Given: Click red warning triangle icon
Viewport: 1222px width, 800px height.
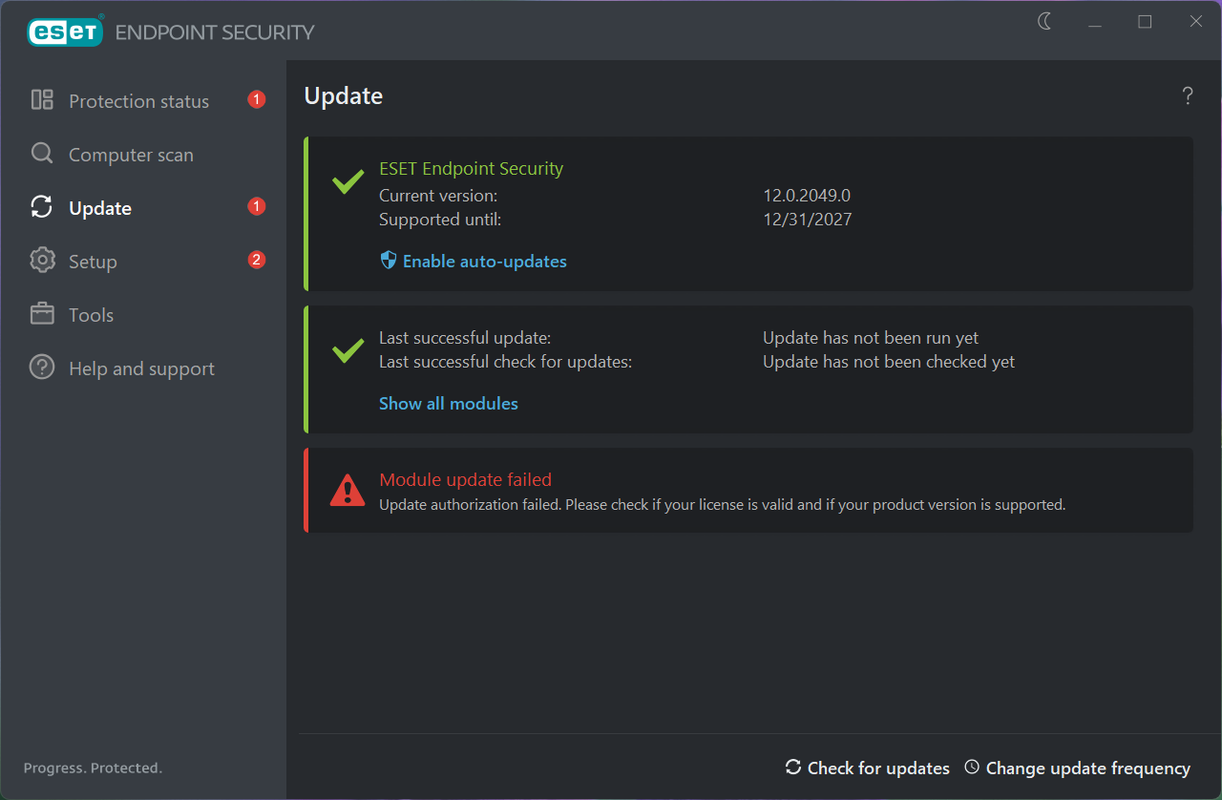Looking at the screenshot, I should [348, 490].
